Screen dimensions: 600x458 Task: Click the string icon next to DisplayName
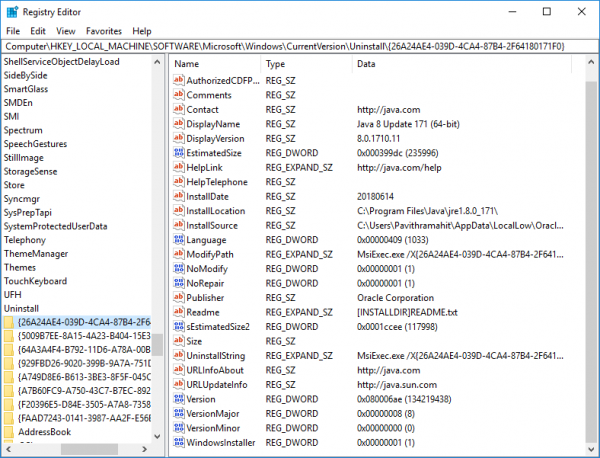(x=179, y=124)
